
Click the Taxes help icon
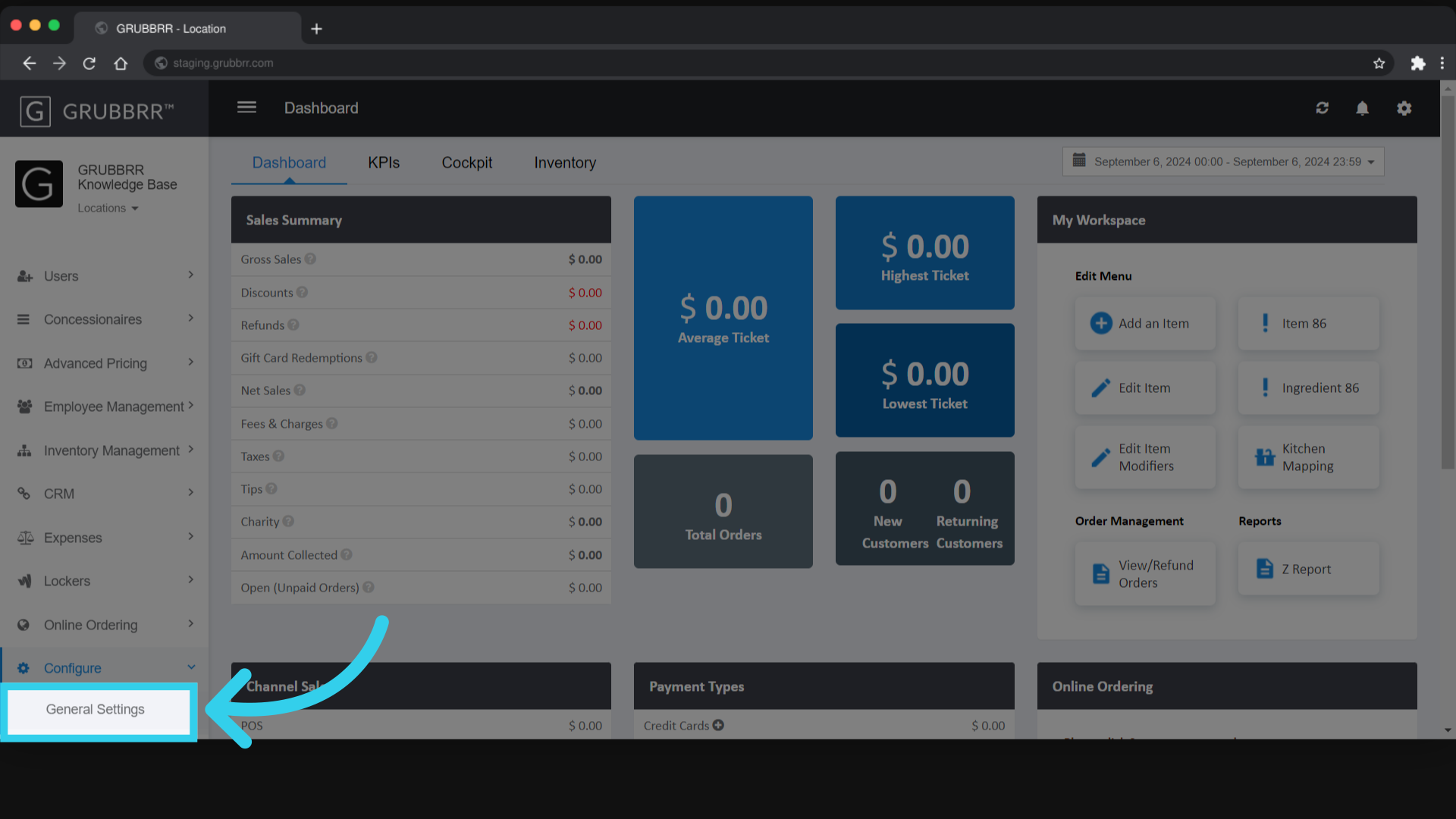[278, 456]
